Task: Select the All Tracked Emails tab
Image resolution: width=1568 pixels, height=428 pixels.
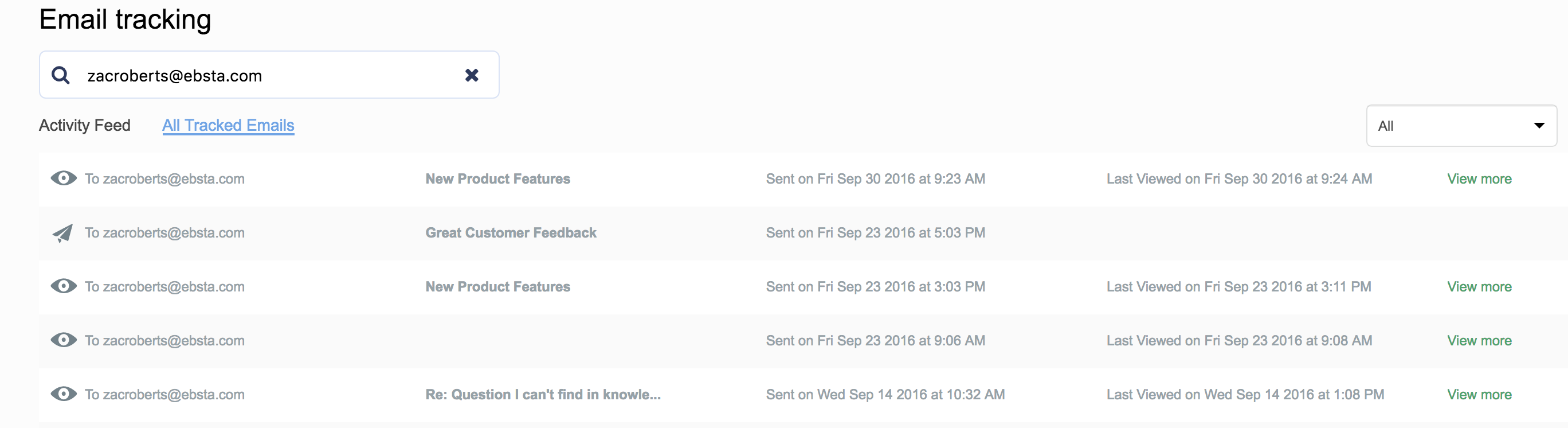Action: point(228,125)
